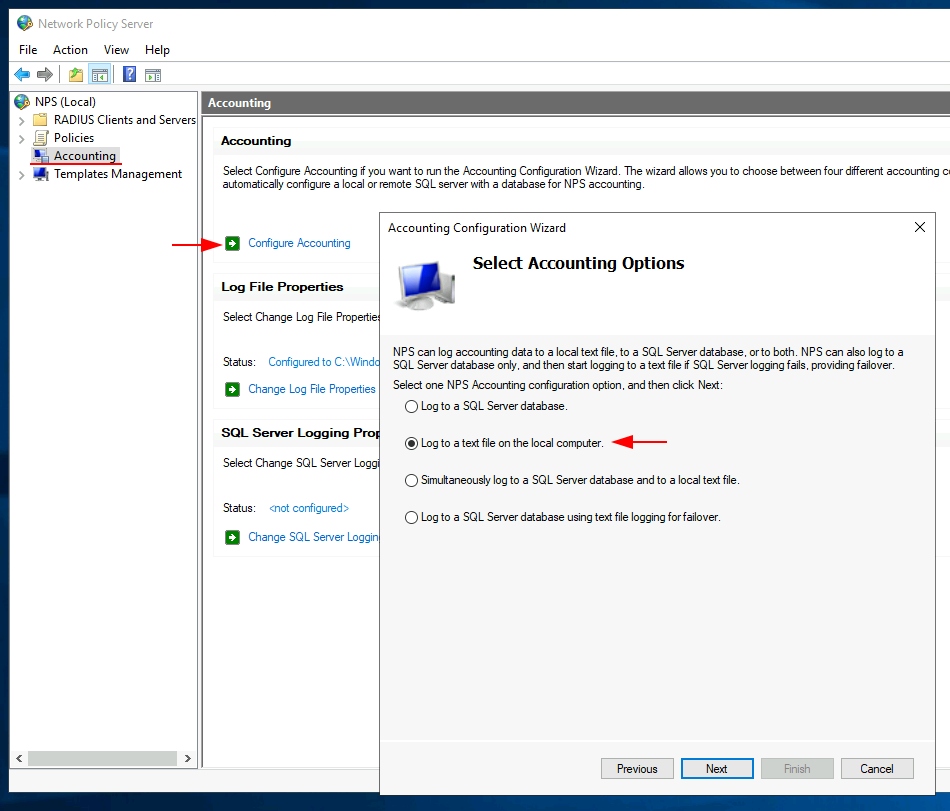Viewport: 950px width, 811px height.
Task: Select the Templates Management tree item
Action: coord(118,174)
